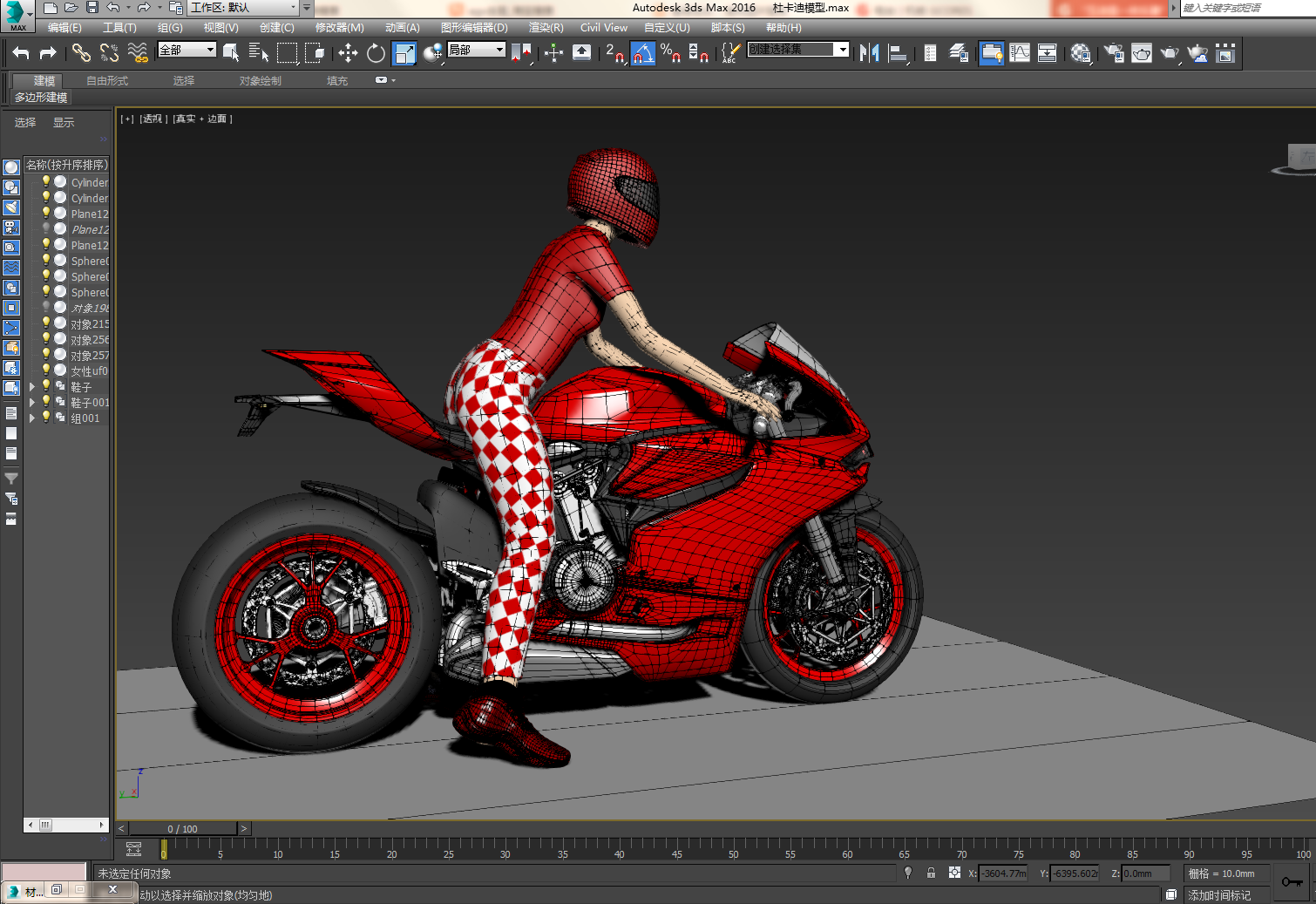The height and width of the screenshot is (904, 1316).
Task: Toggle the Percent Snap button
Action: pyautogui.click(x=670, y=53)
